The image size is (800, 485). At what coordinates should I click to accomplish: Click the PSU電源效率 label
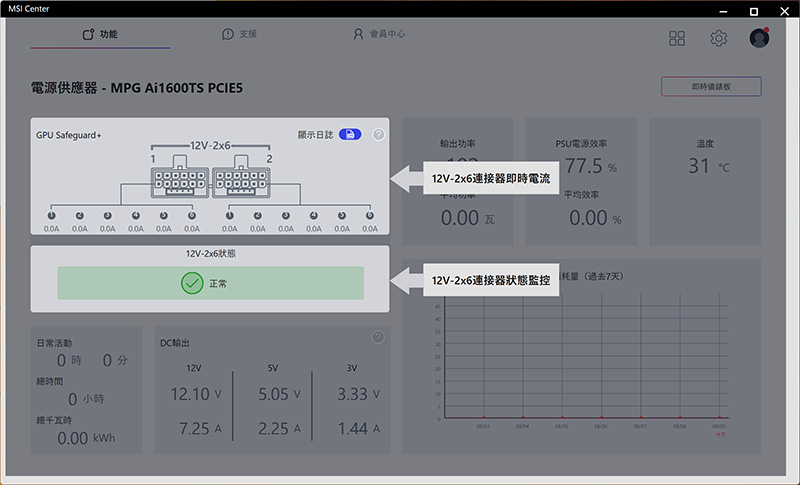tap(581, 144)
